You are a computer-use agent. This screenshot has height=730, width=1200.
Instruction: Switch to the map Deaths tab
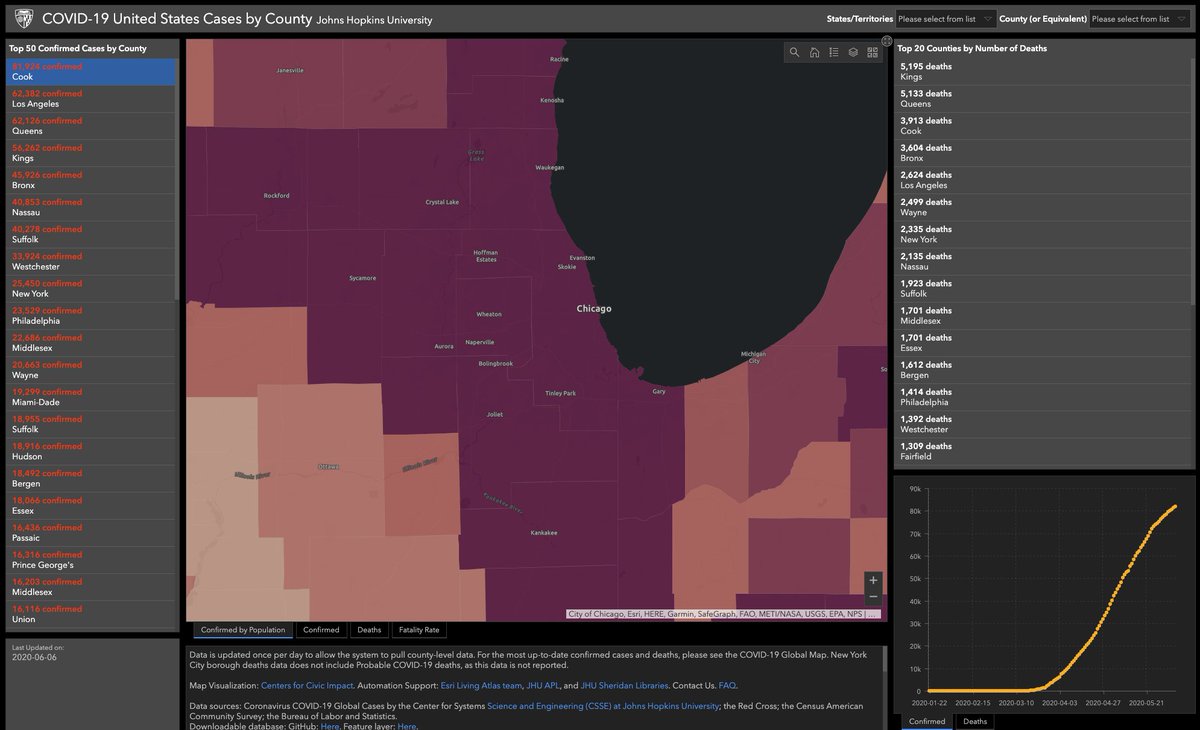click(369, 630)
